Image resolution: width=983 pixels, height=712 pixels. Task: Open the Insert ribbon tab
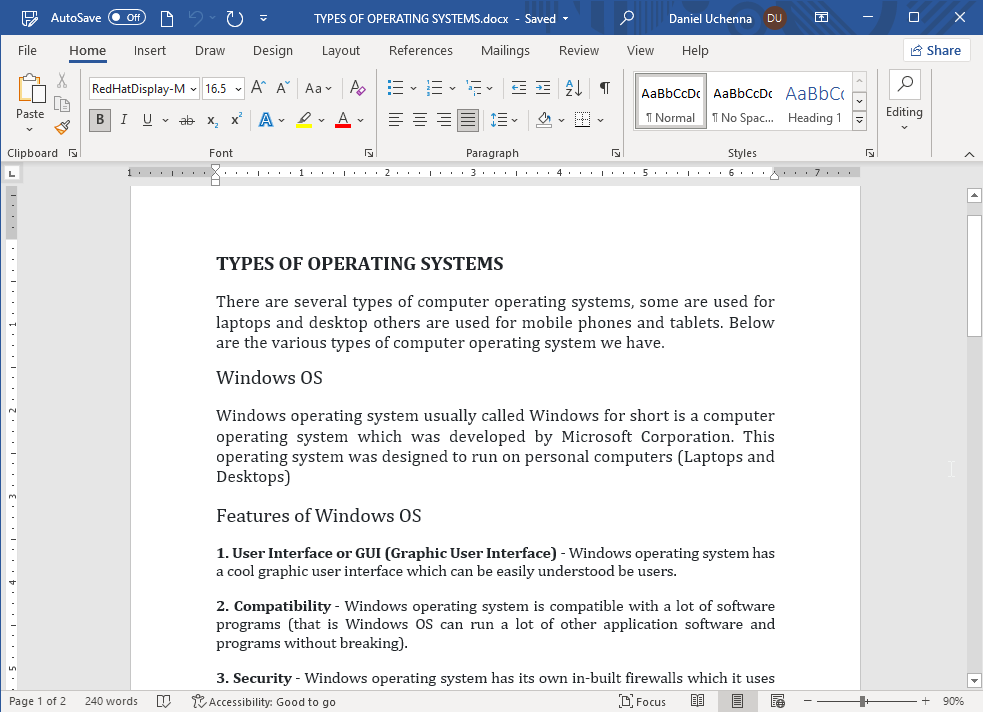(x=150, y=50)
